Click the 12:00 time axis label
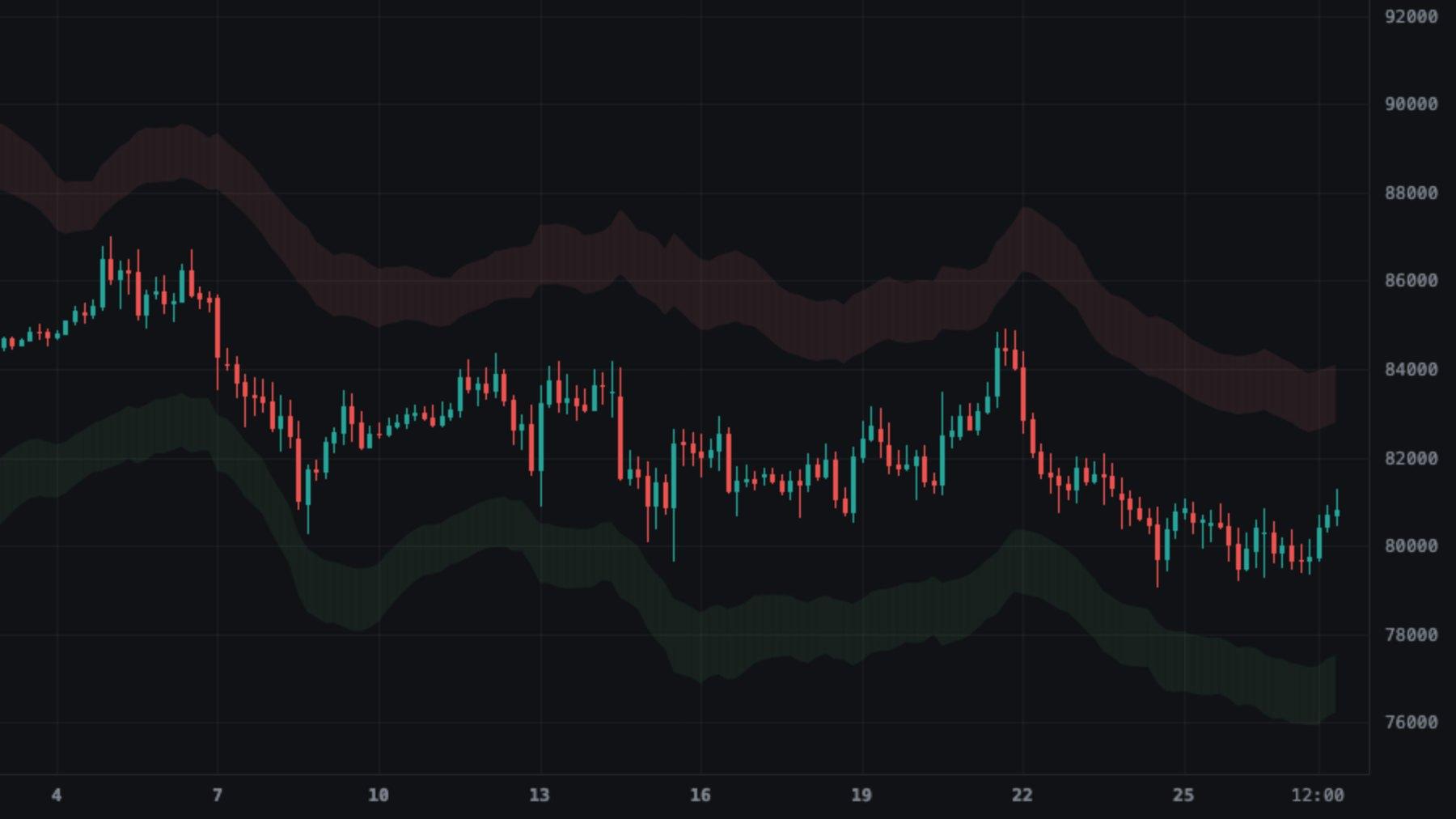Screen dimensions: 1456x819 (x=1318, y=796)
